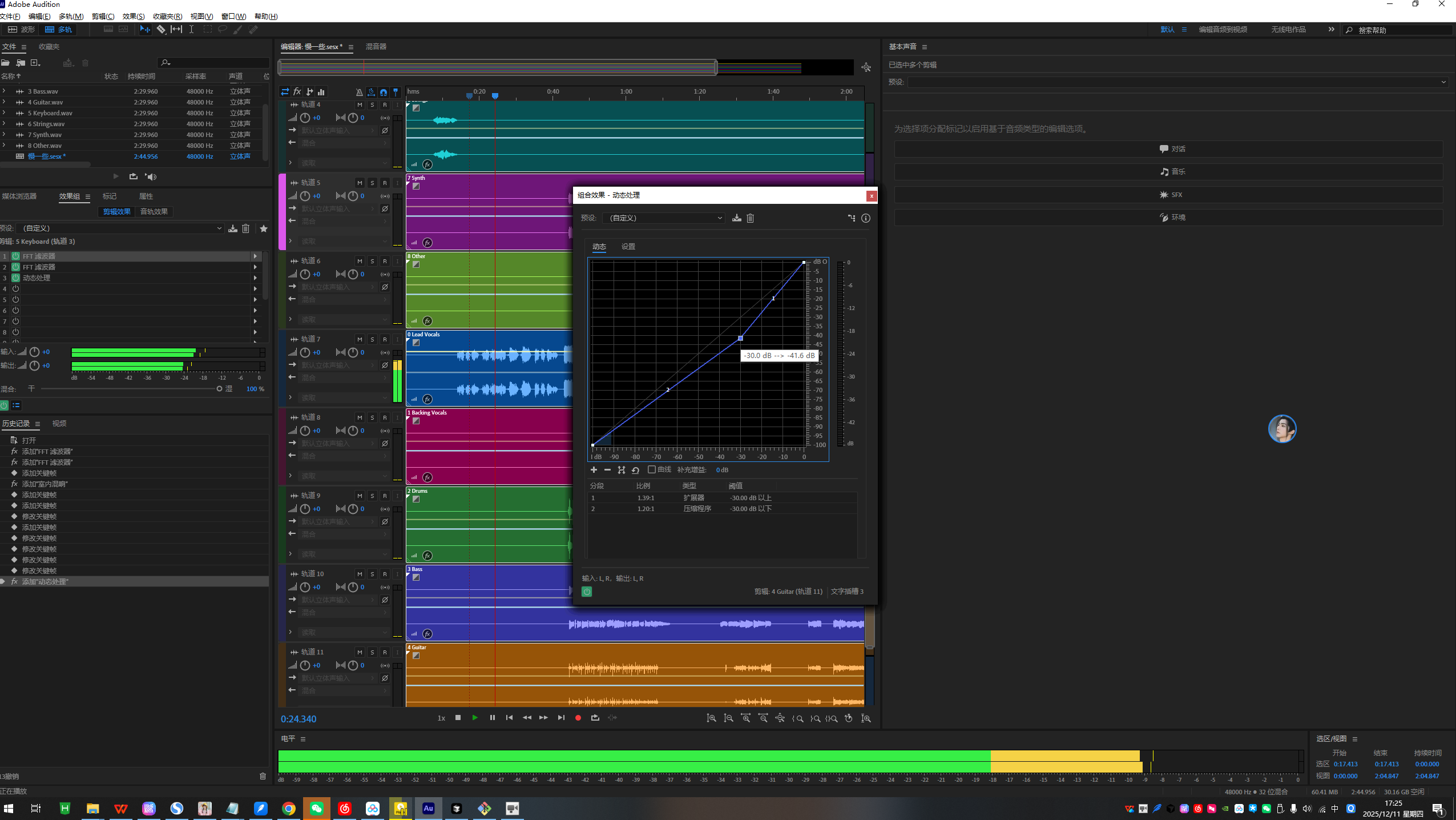Click the metronome toggle icon above tracks
The image size is (1456, 820).
(359, 92)
